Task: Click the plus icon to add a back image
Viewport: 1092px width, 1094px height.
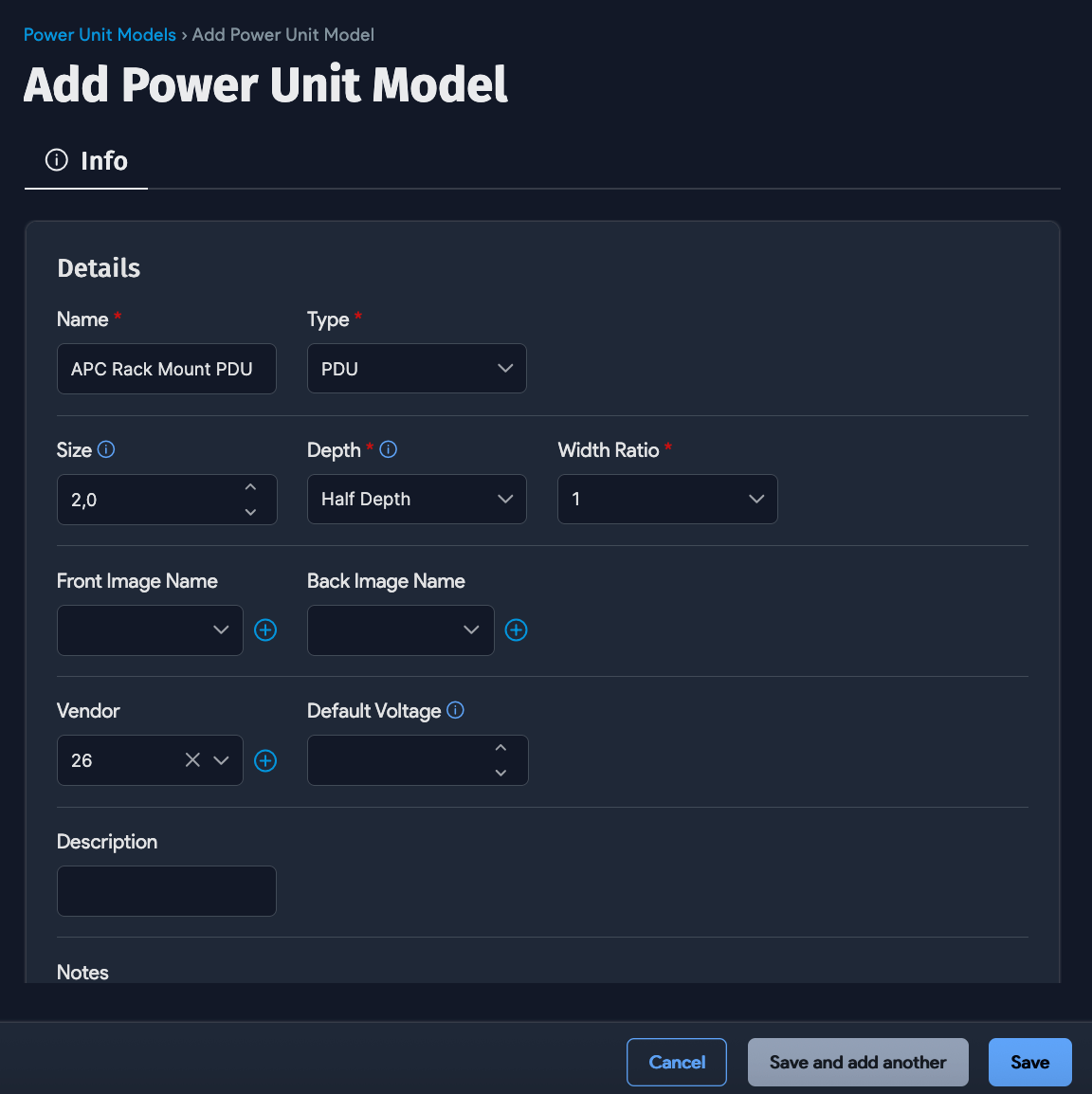Action: [516, 629]
